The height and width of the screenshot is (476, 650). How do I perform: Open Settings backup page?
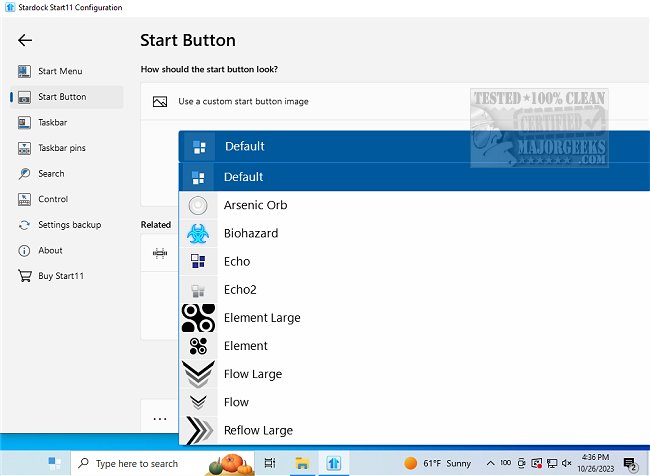point(66,225)
